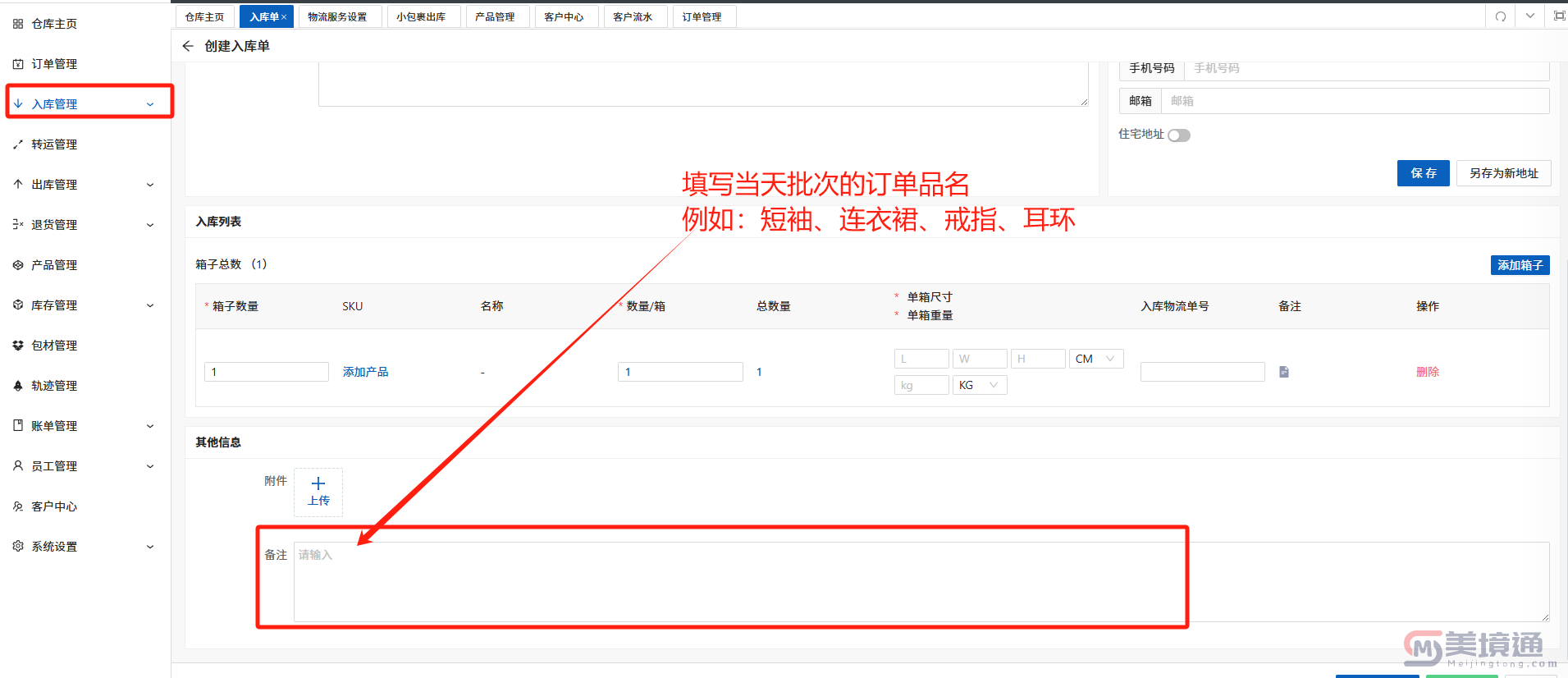The width and height of the screenshot is (1568, 678).
Task: Open the tab list dropdown chevron at top right
Action: point(1530,16)
